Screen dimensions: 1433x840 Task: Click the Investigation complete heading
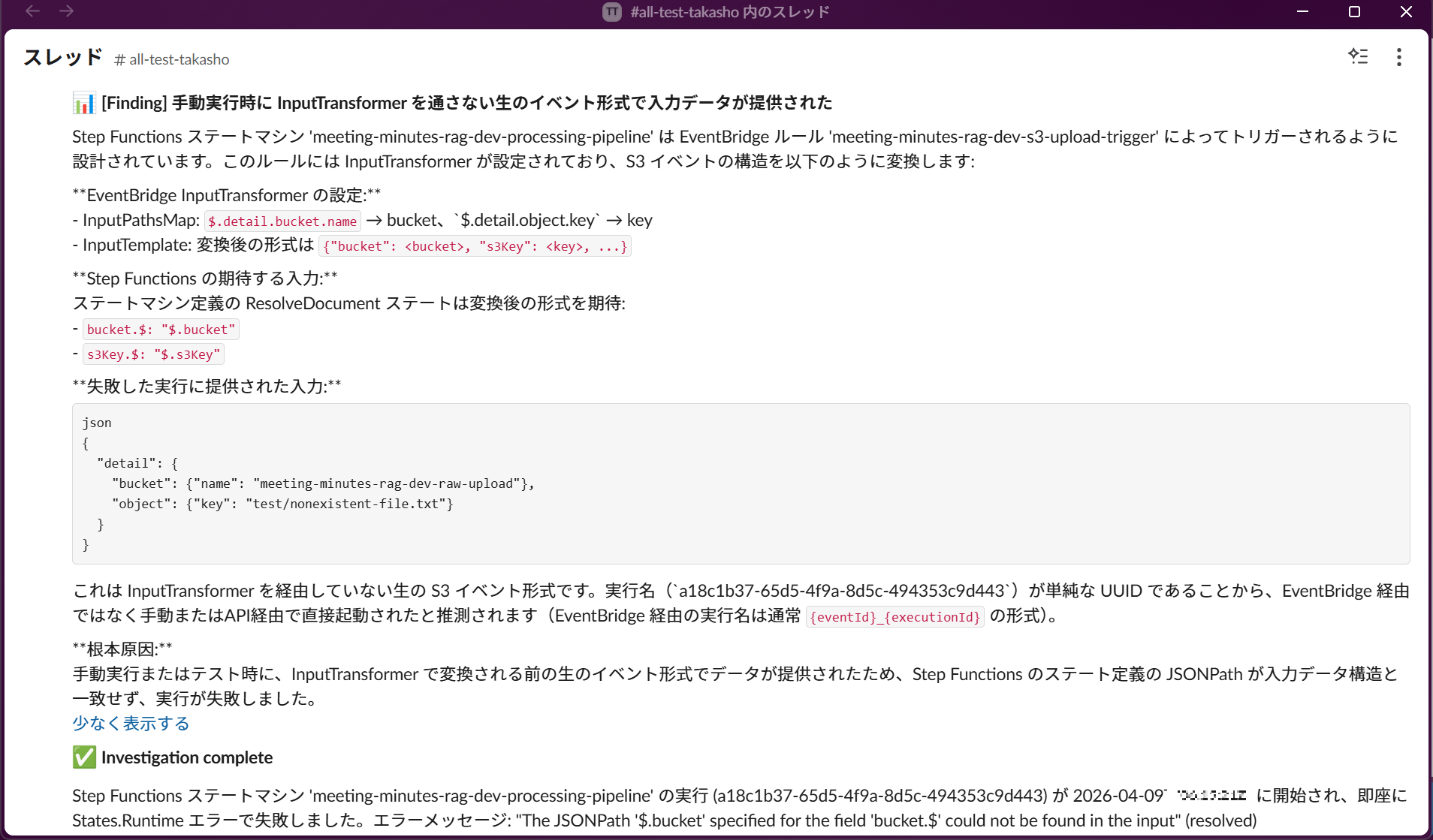click(187, 757)
